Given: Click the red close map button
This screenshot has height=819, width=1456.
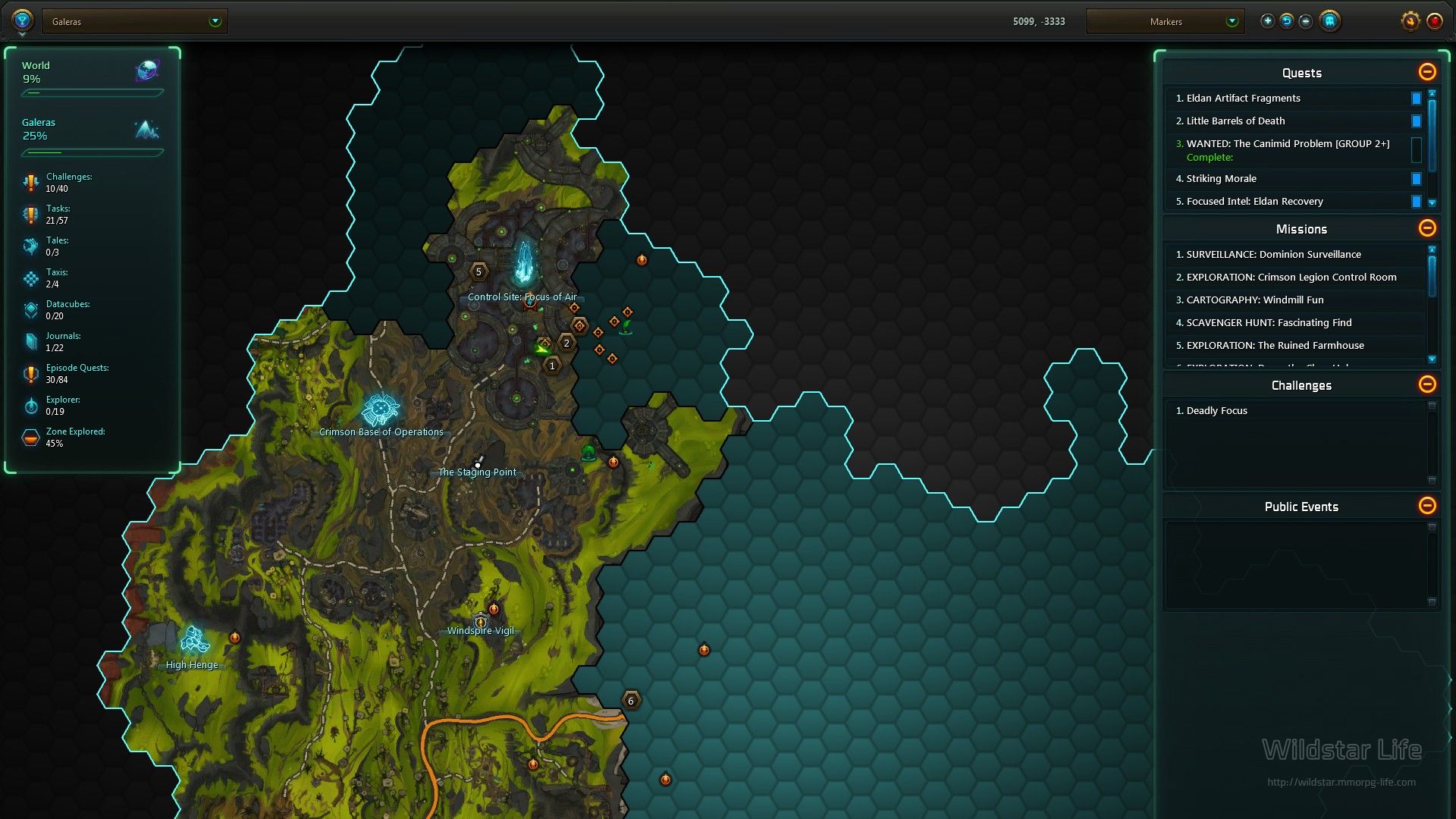Looking at the screenshot, I should 1434,21.
